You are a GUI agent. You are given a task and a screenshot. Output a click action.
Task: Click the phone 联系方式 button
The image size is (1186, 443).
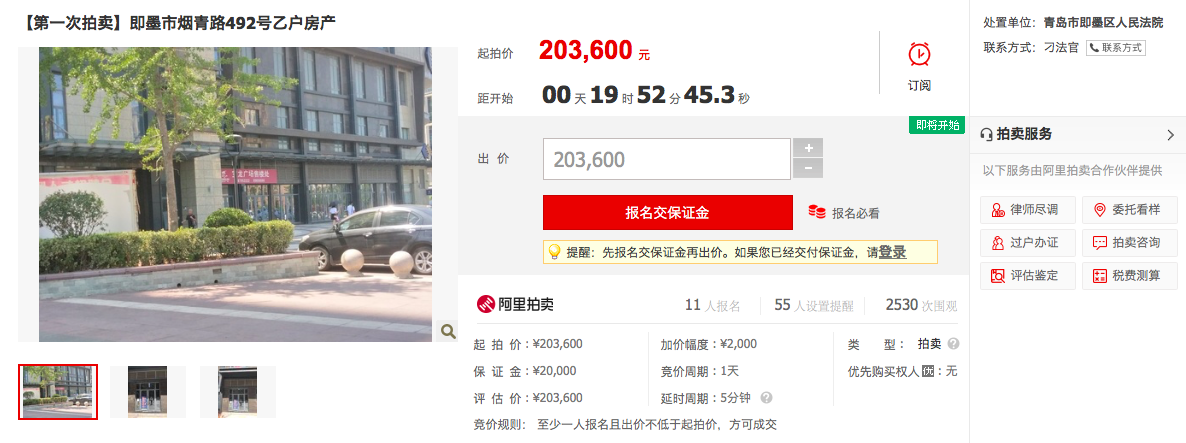coord(1116,48)
